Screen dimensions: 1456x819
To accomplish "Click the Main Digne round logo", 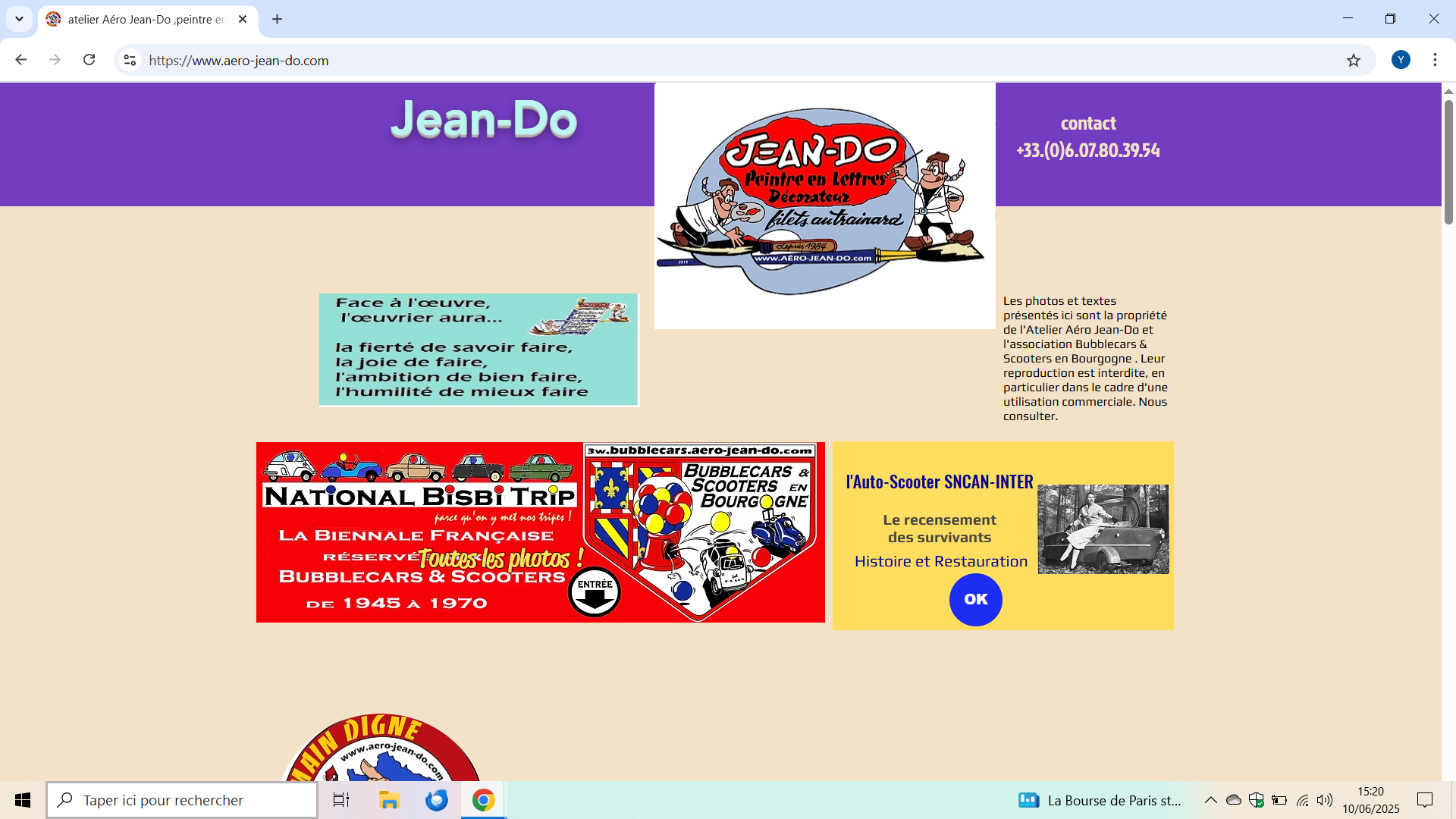I will (x=381, y=747).
